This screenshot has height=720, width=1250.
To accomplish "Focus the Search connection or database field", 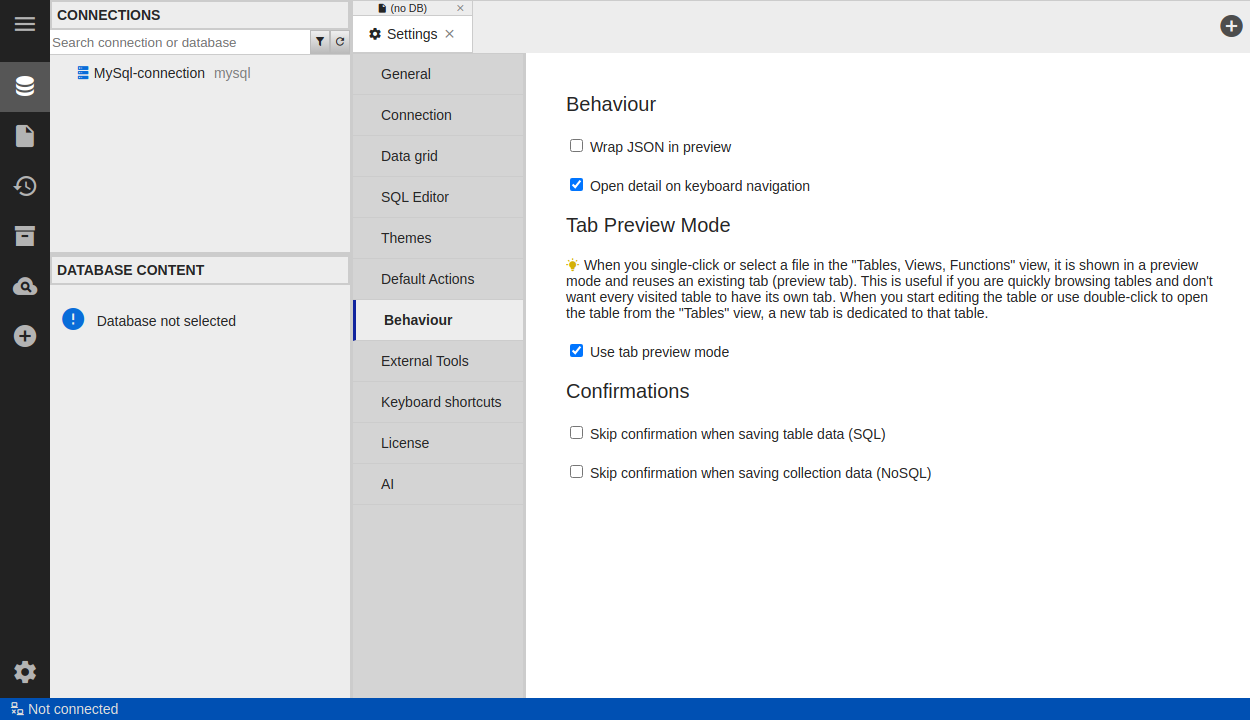I will coord(180,42).
